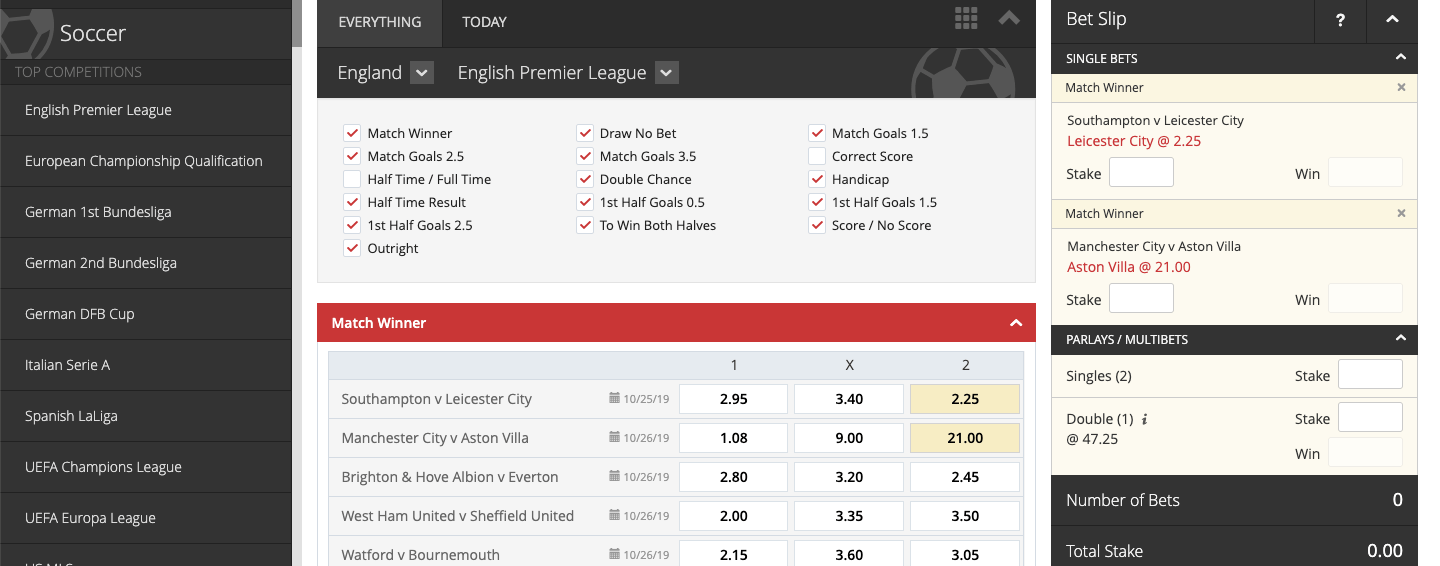Remove the Leicester City bet from the slip
Image resolution: width=1440 pixels, height=566 pixels.
(1401, 87)
